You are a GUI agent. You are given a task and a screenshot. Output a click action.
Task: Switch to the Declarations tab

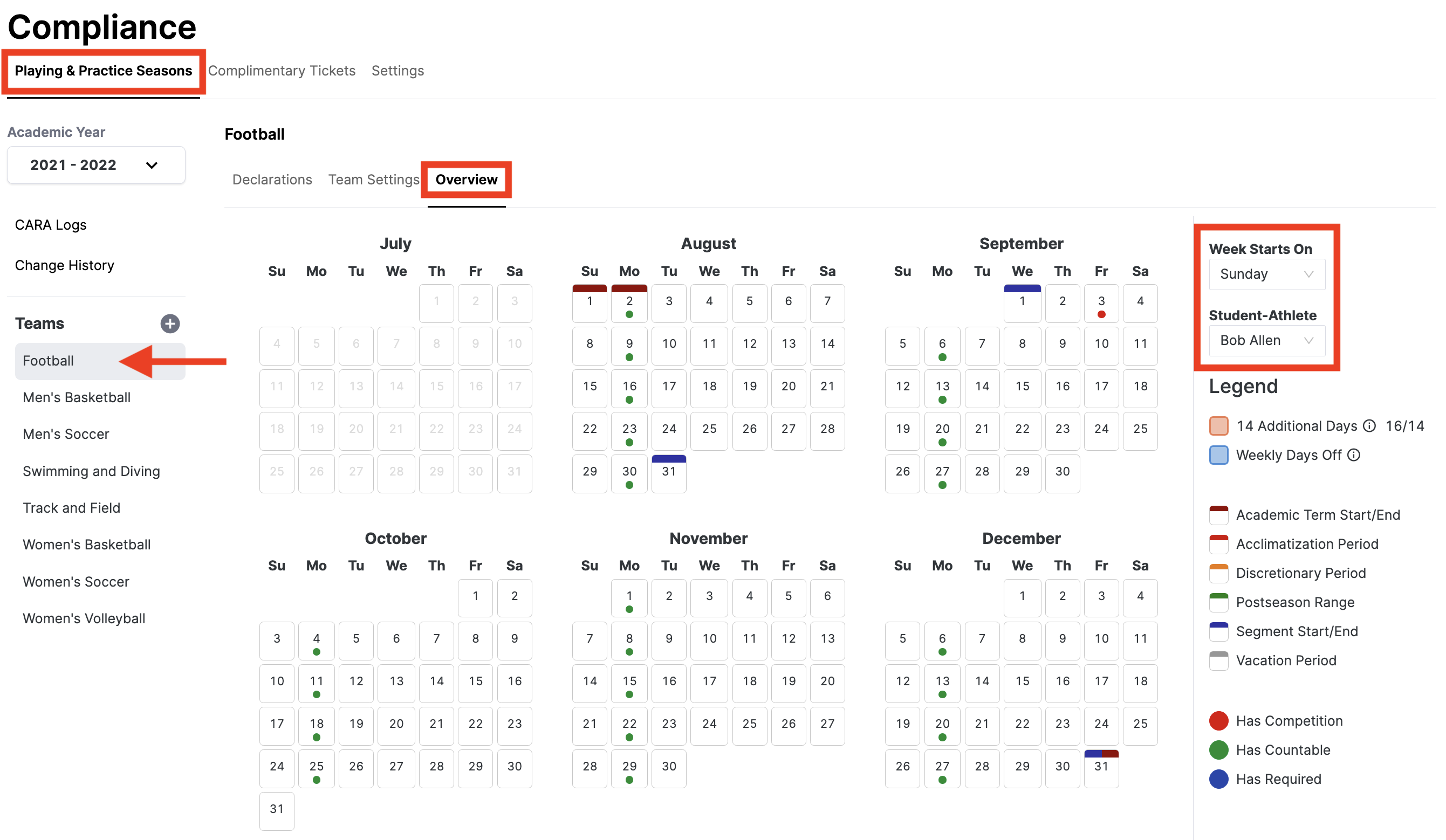[x=271, y=180]
